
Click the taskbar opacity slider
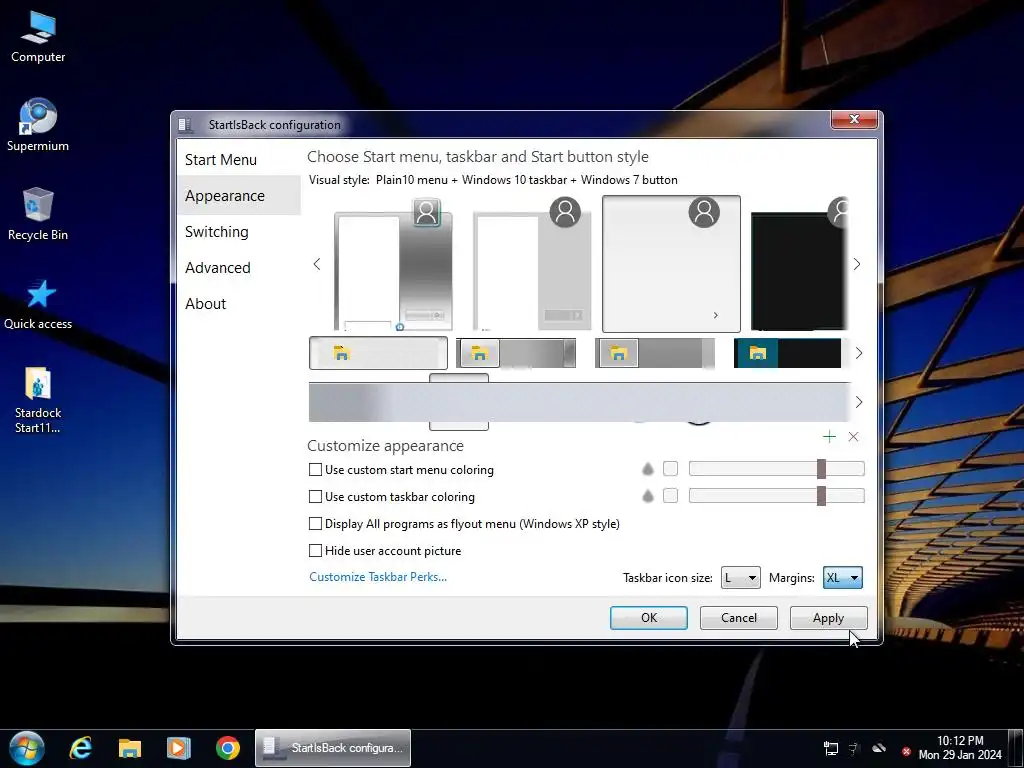point(776,496)
